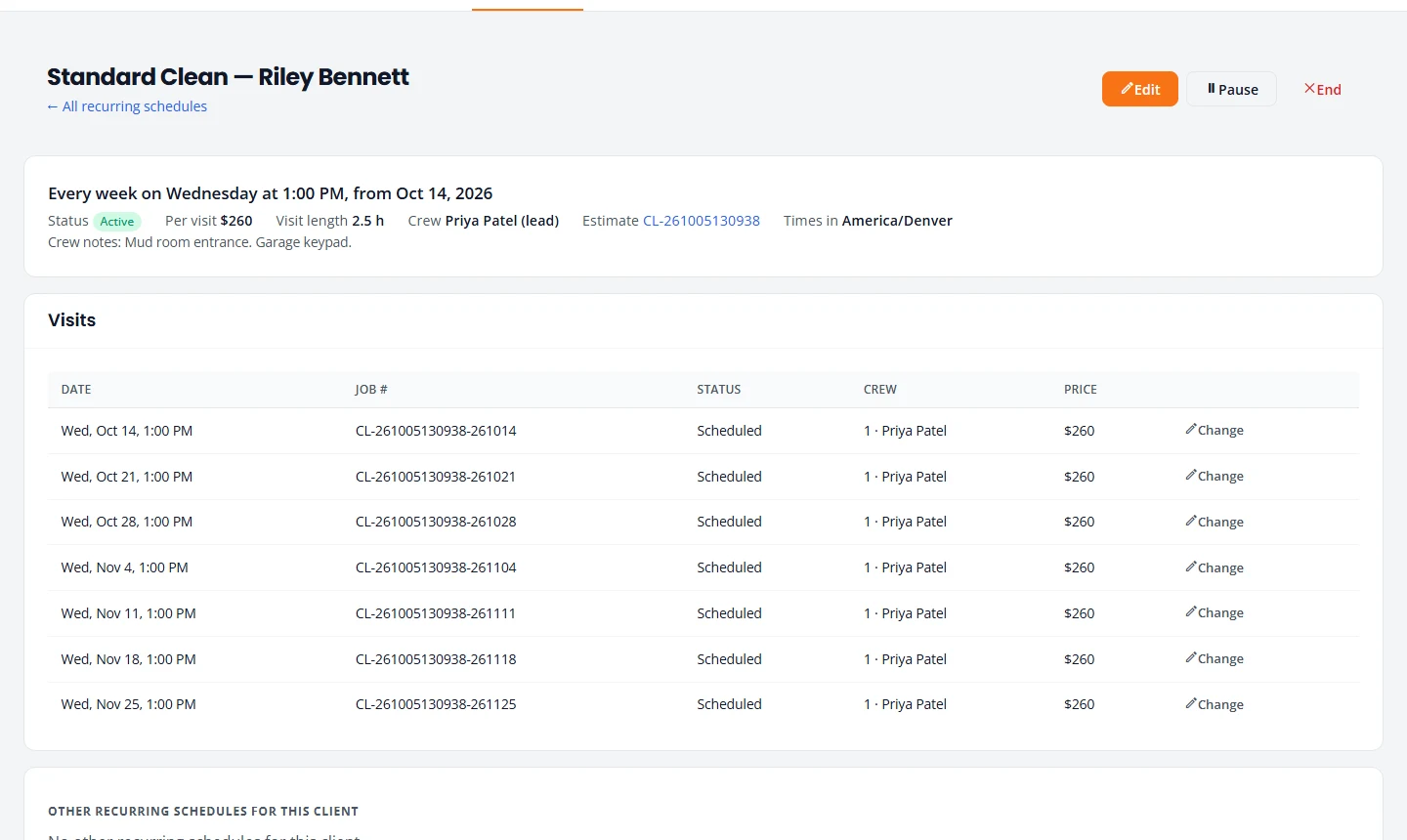The image size is (1407, 840).
Task: Click Change text for Nov 25 visit
Action: pyautogui.click(x=1220, y=705)
